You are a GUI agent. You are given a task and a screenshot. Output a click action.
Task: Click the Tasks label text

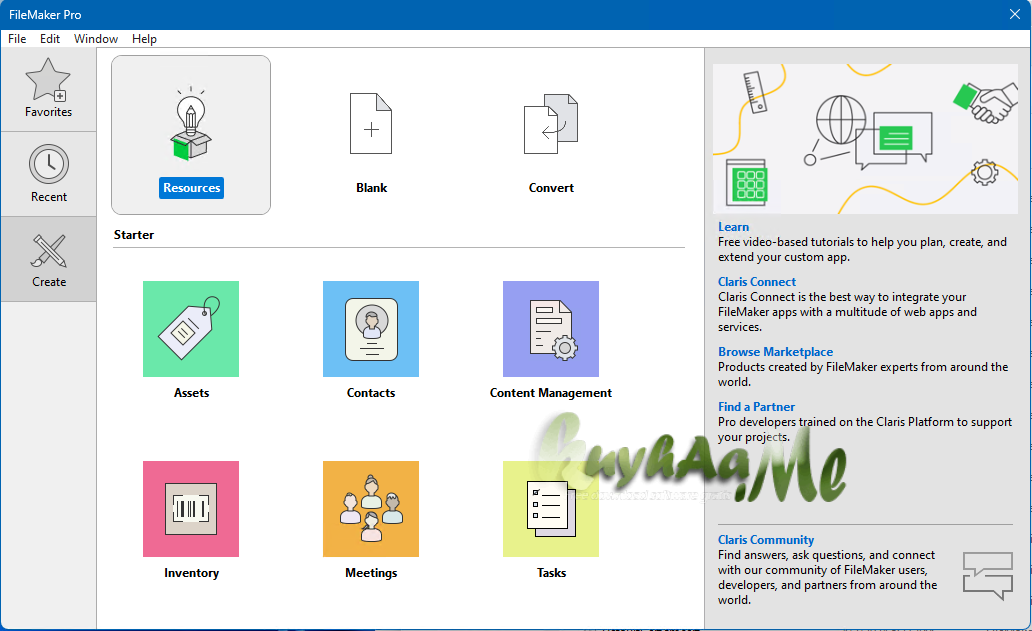click(552, 573)
